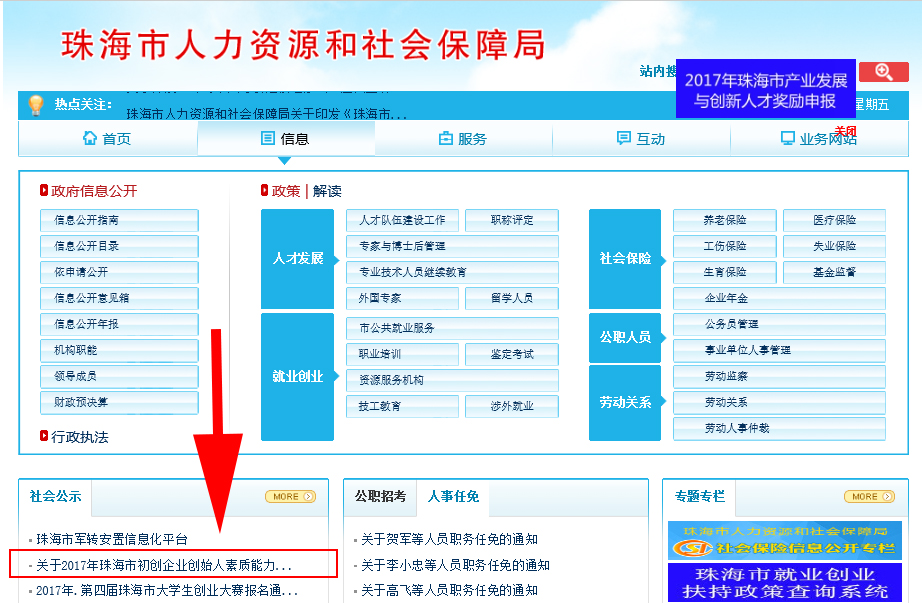
Task: Switch to the 公职招考 tab
Action: 380,496
